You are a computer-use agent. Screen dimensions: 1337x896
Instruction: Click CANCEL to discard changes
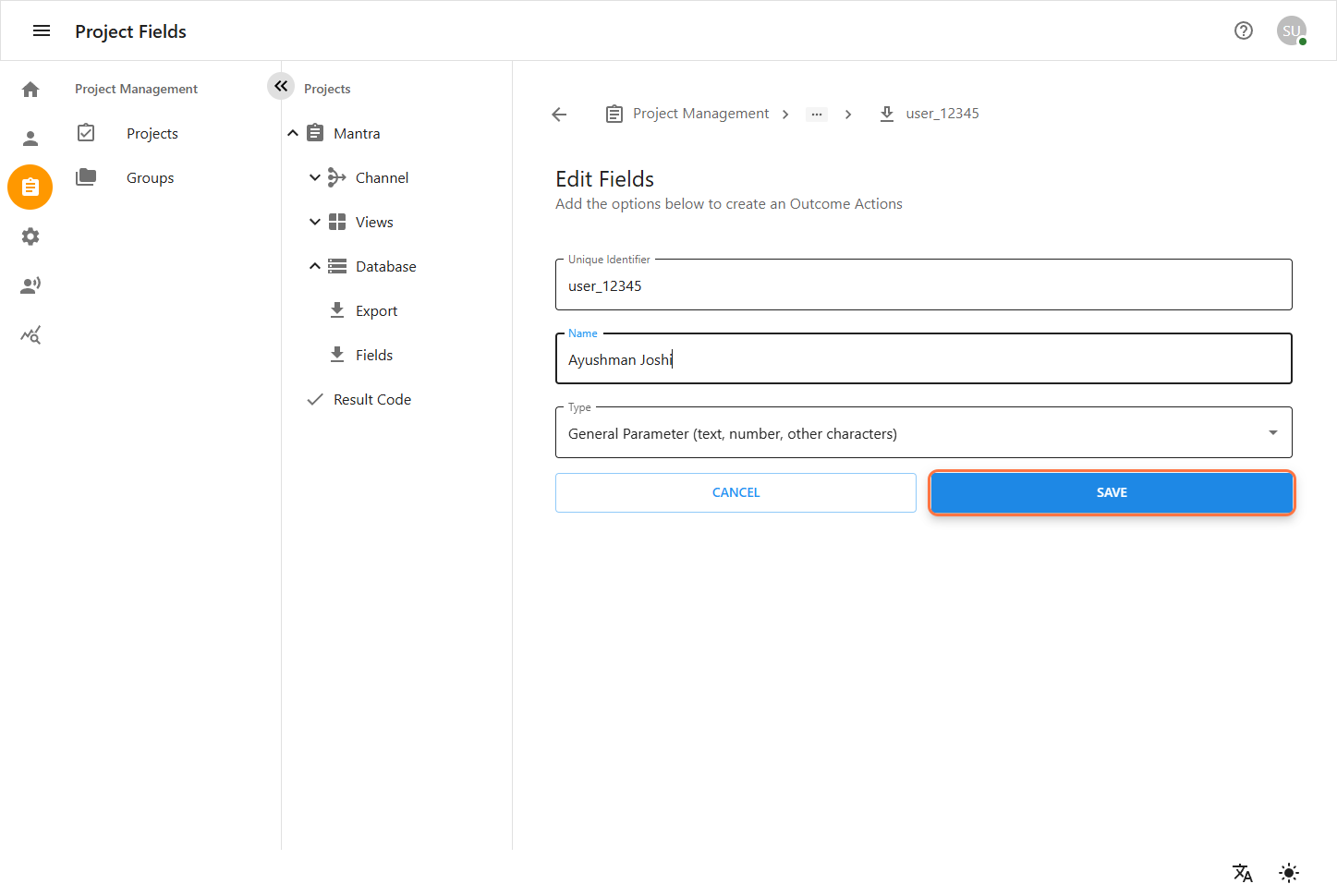click(x=735, y=492)
